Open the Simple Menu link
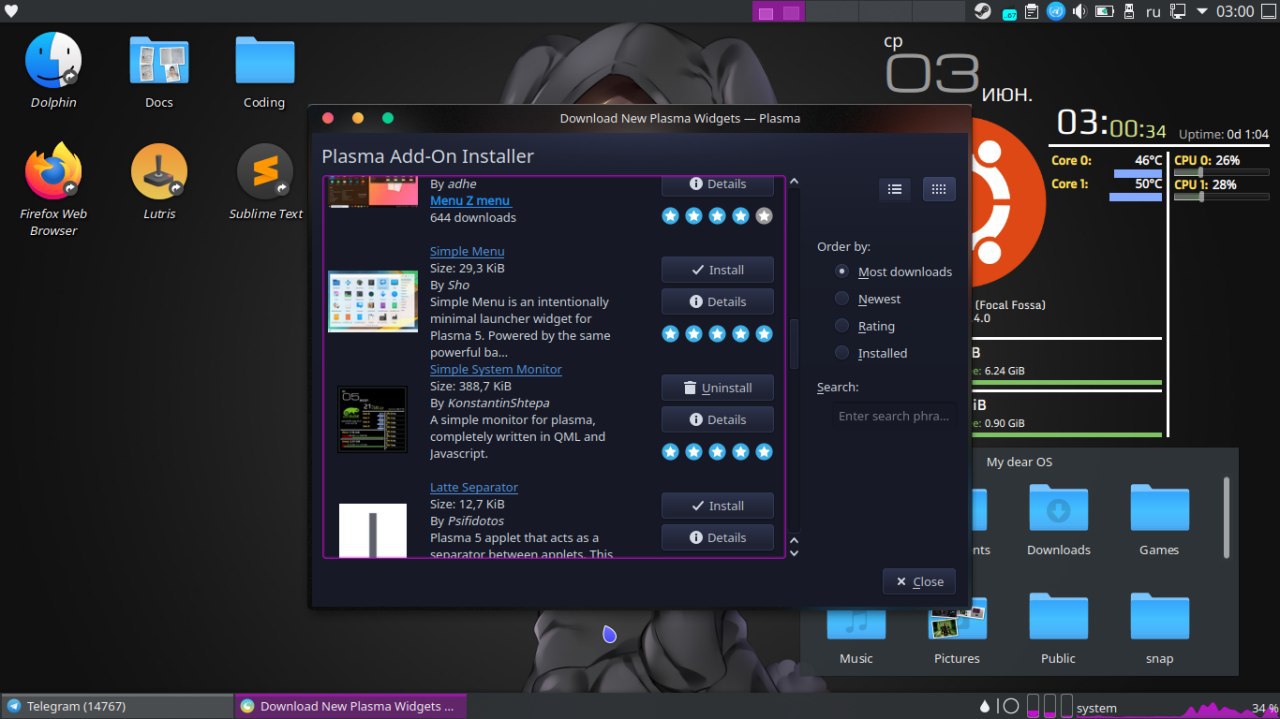Image resolution: width=1280 pixels, height=719 pixels. point(467,251)
